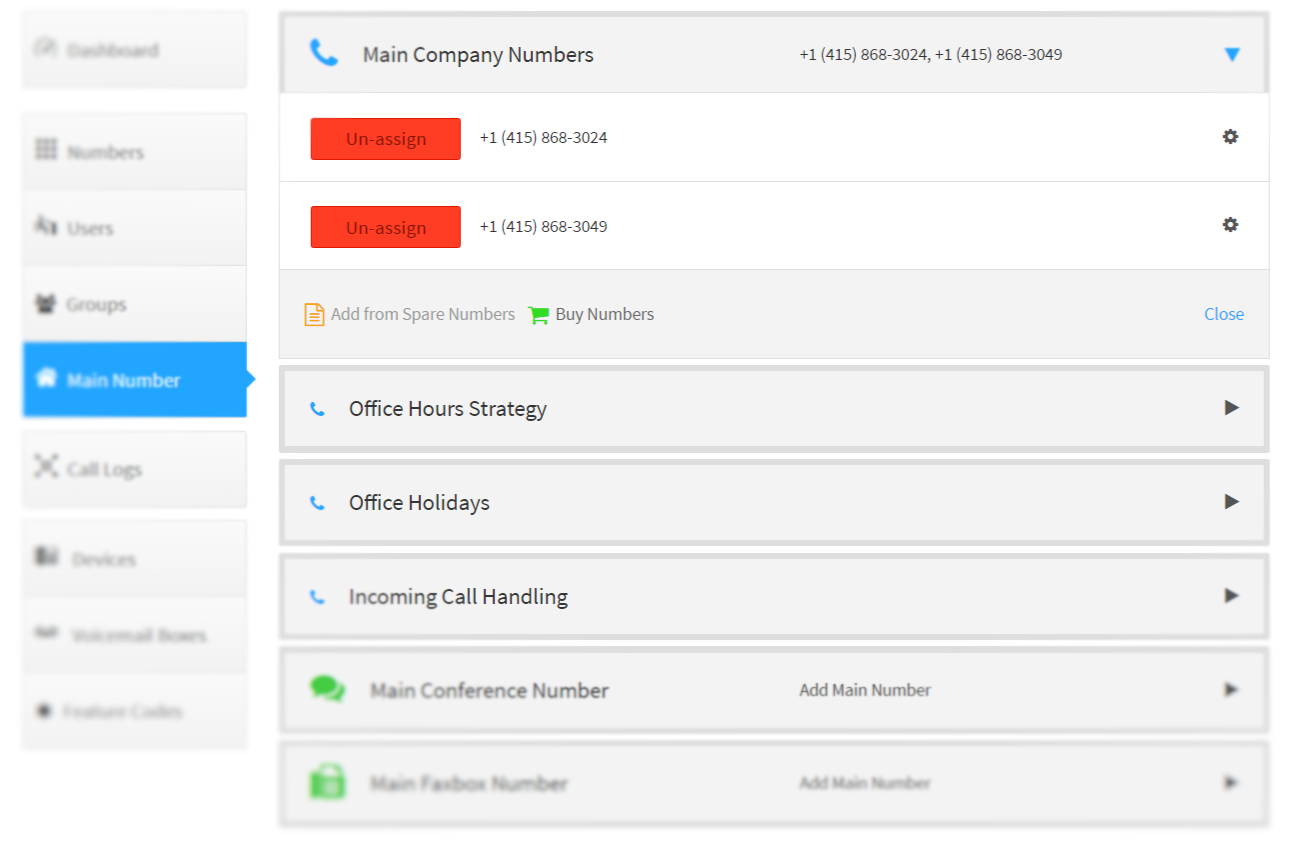Un-assign number +1 (415) 868-3024
Image resolution: width=1291 pixels, height=857 pixels.
point(386,139)
